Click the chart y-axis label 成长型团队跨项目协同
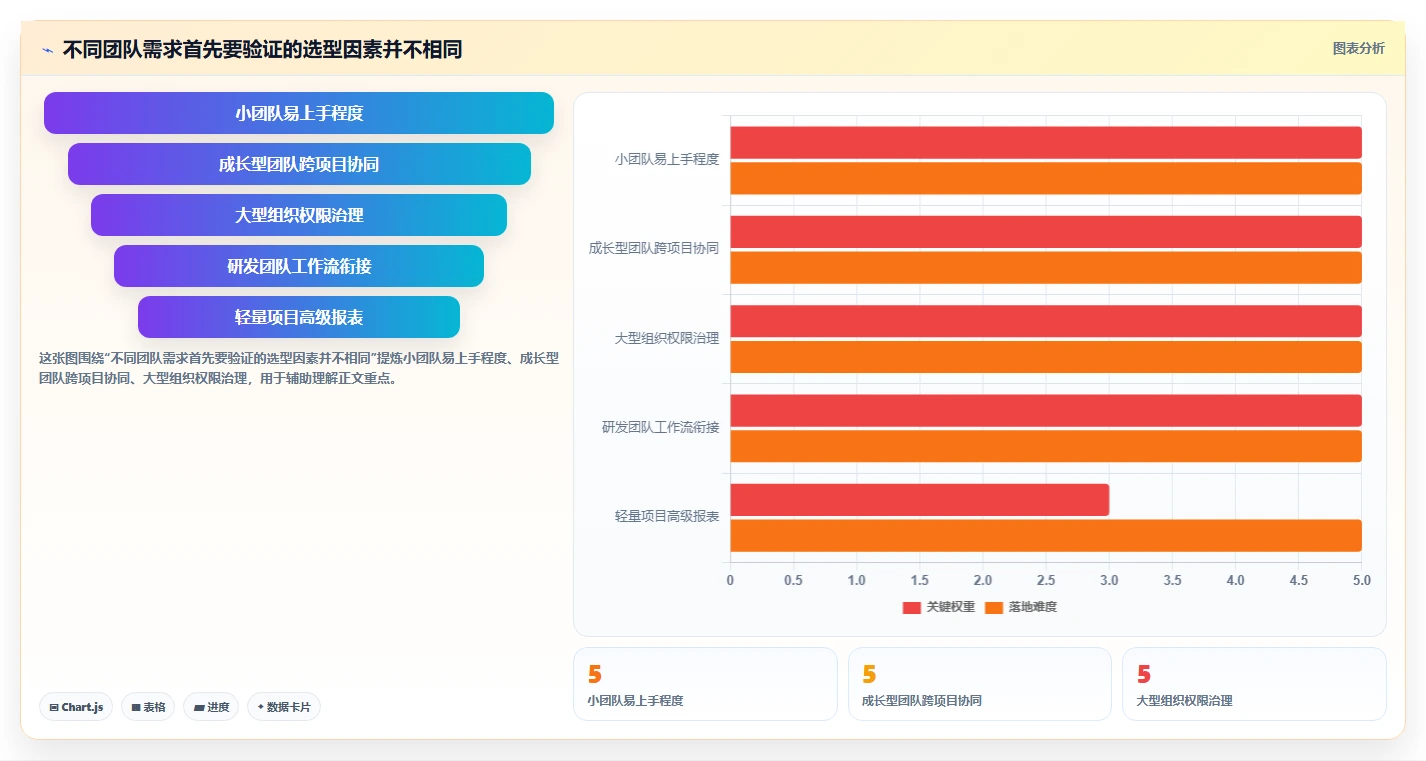1426x761 pixels. pos(654,249)
